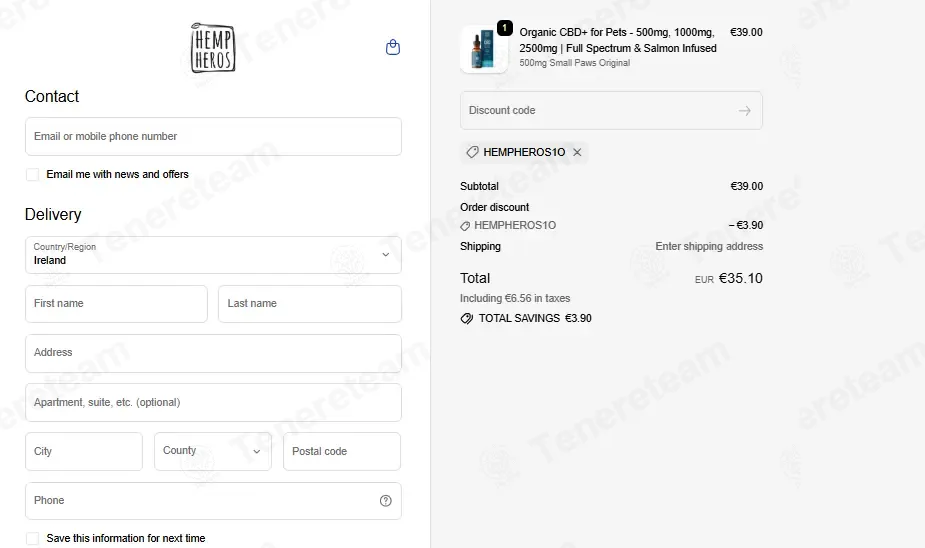Remove the HEMPHEROS10 discount code tag

tap(577, 152)
